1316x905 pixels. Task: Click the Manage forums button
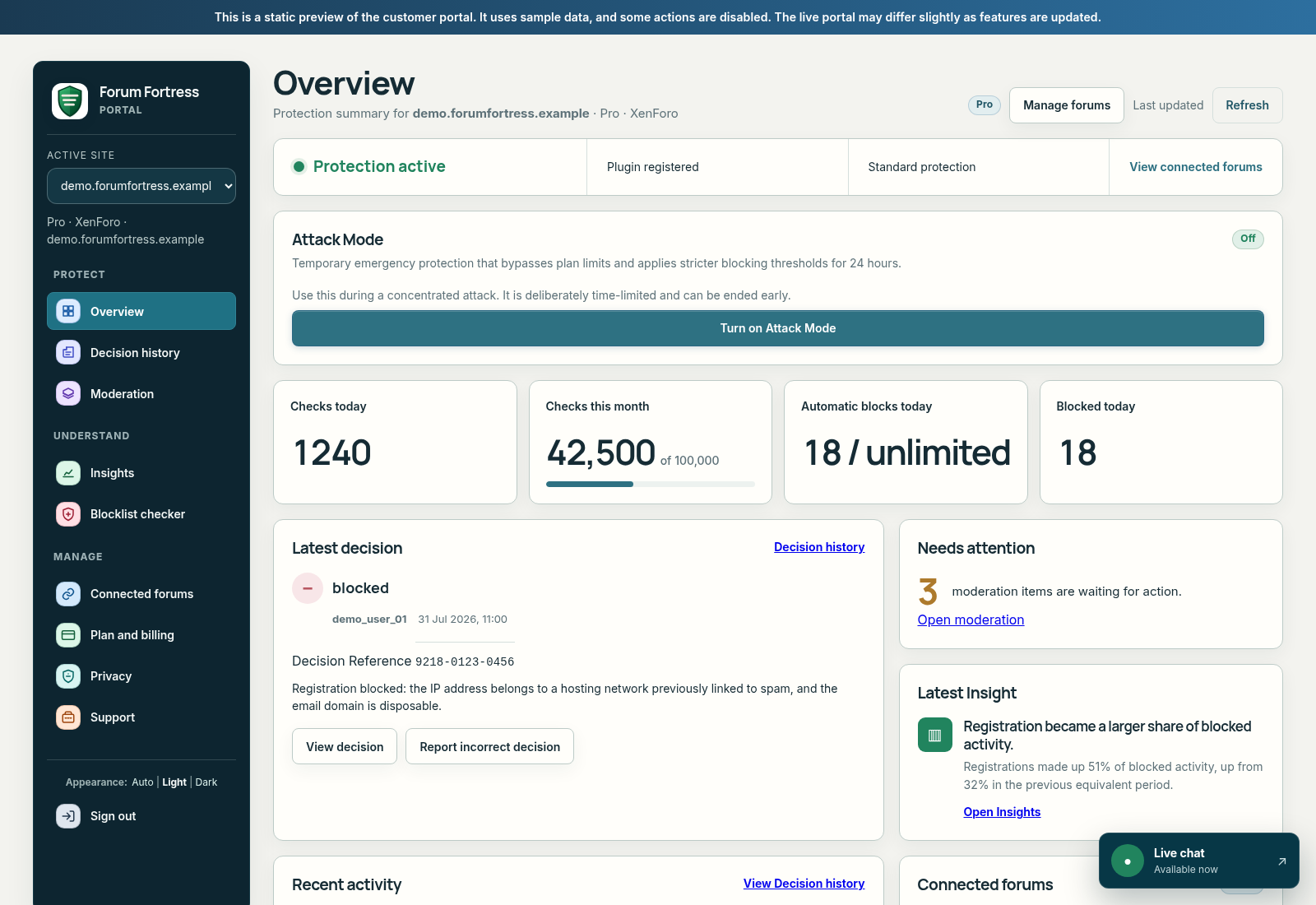(1067, 105)
